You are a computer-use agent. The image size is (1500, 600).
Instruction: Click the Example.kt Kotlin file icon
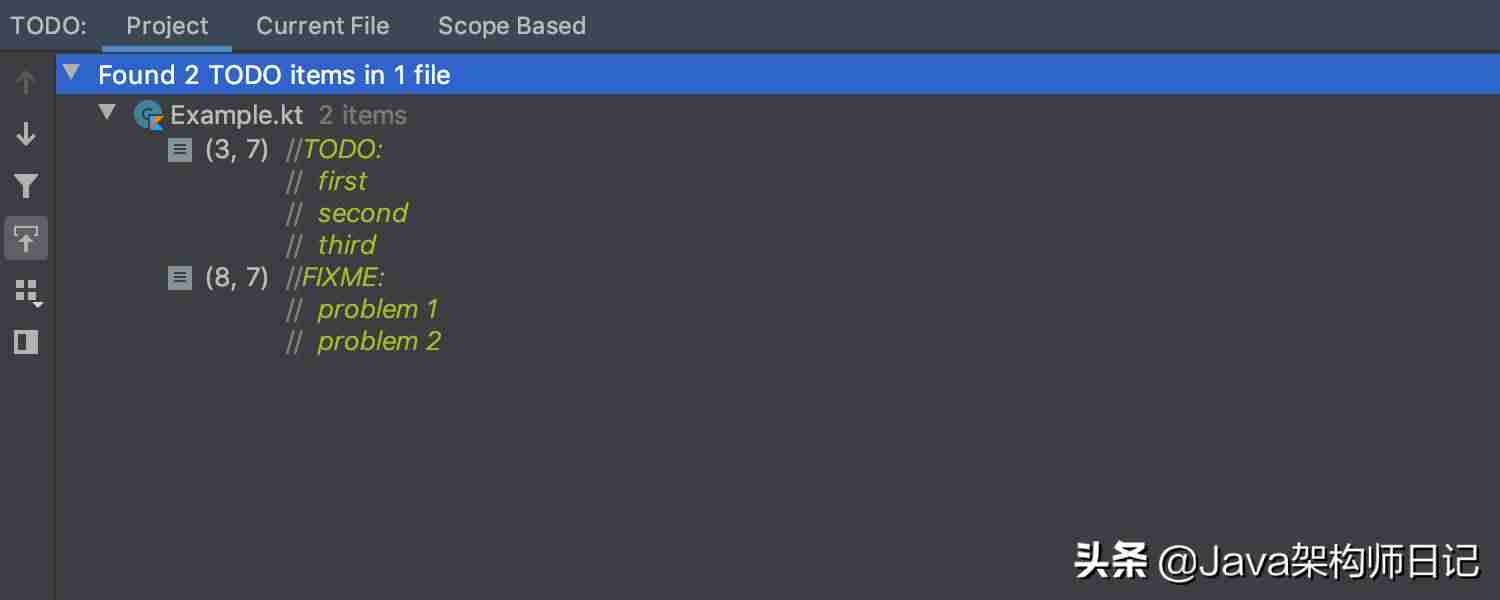point(149,116)
